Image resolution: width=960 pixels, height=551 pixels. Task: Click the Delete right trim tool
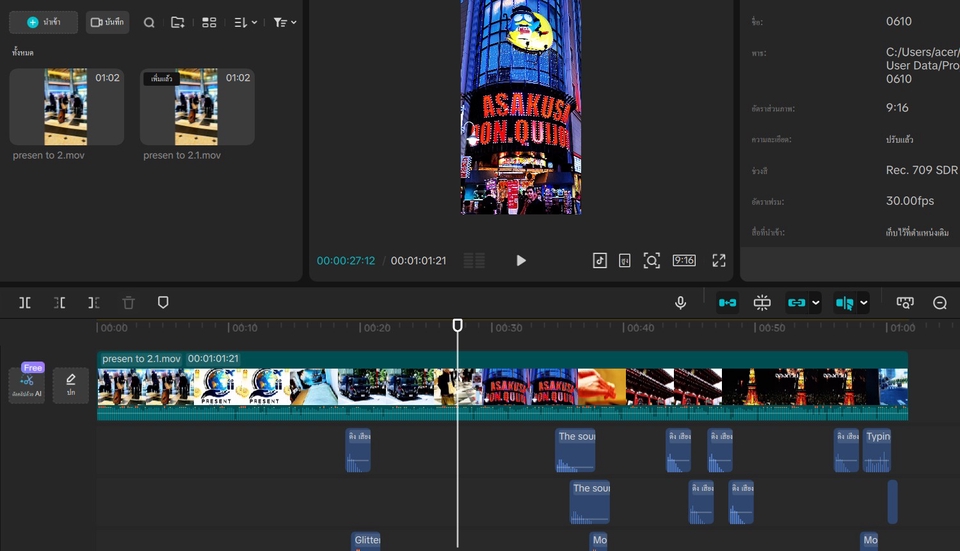pyautogui.click(x=93, y=302)
